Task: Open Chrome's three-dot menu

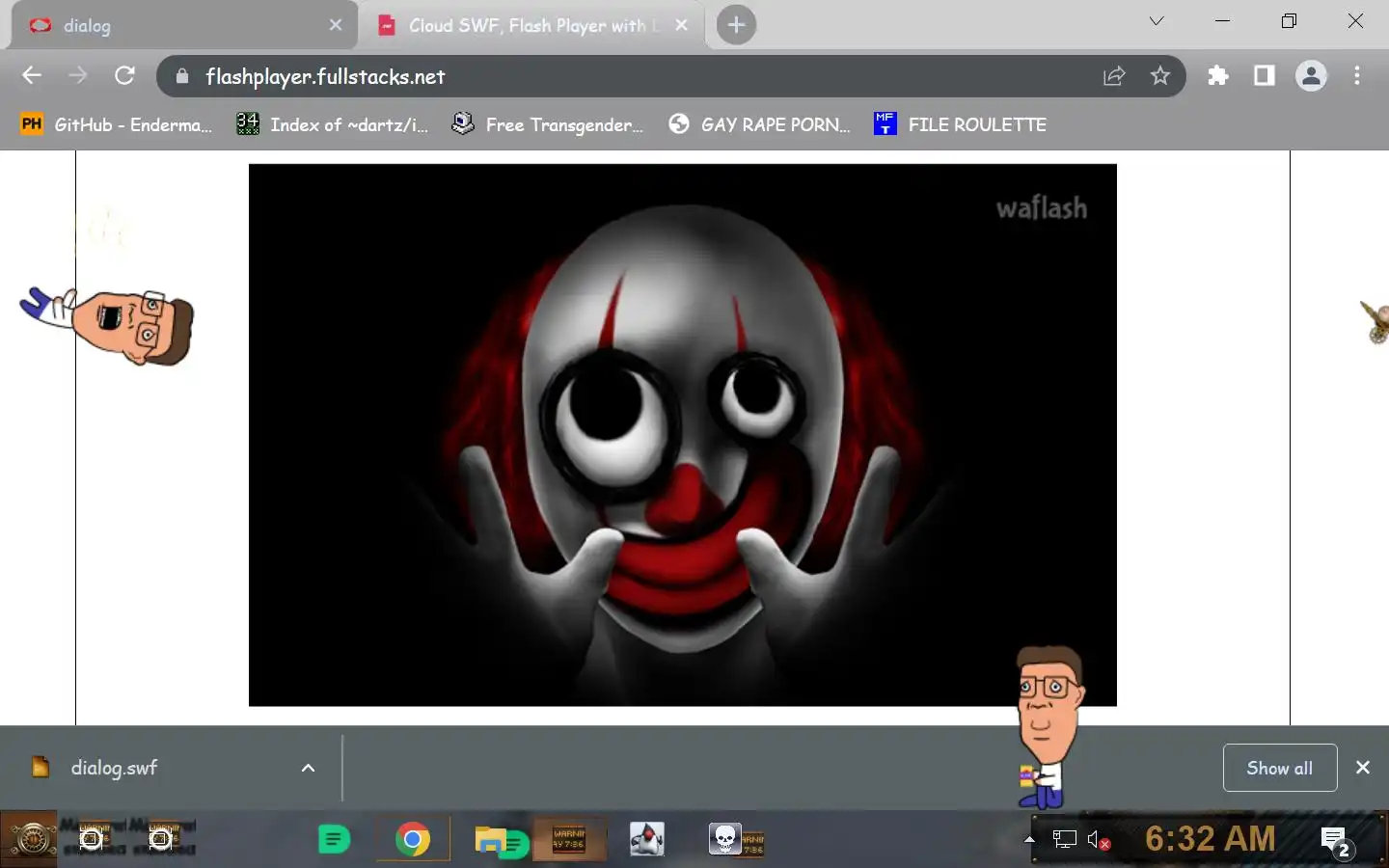Action: [x=1357, y=76]
